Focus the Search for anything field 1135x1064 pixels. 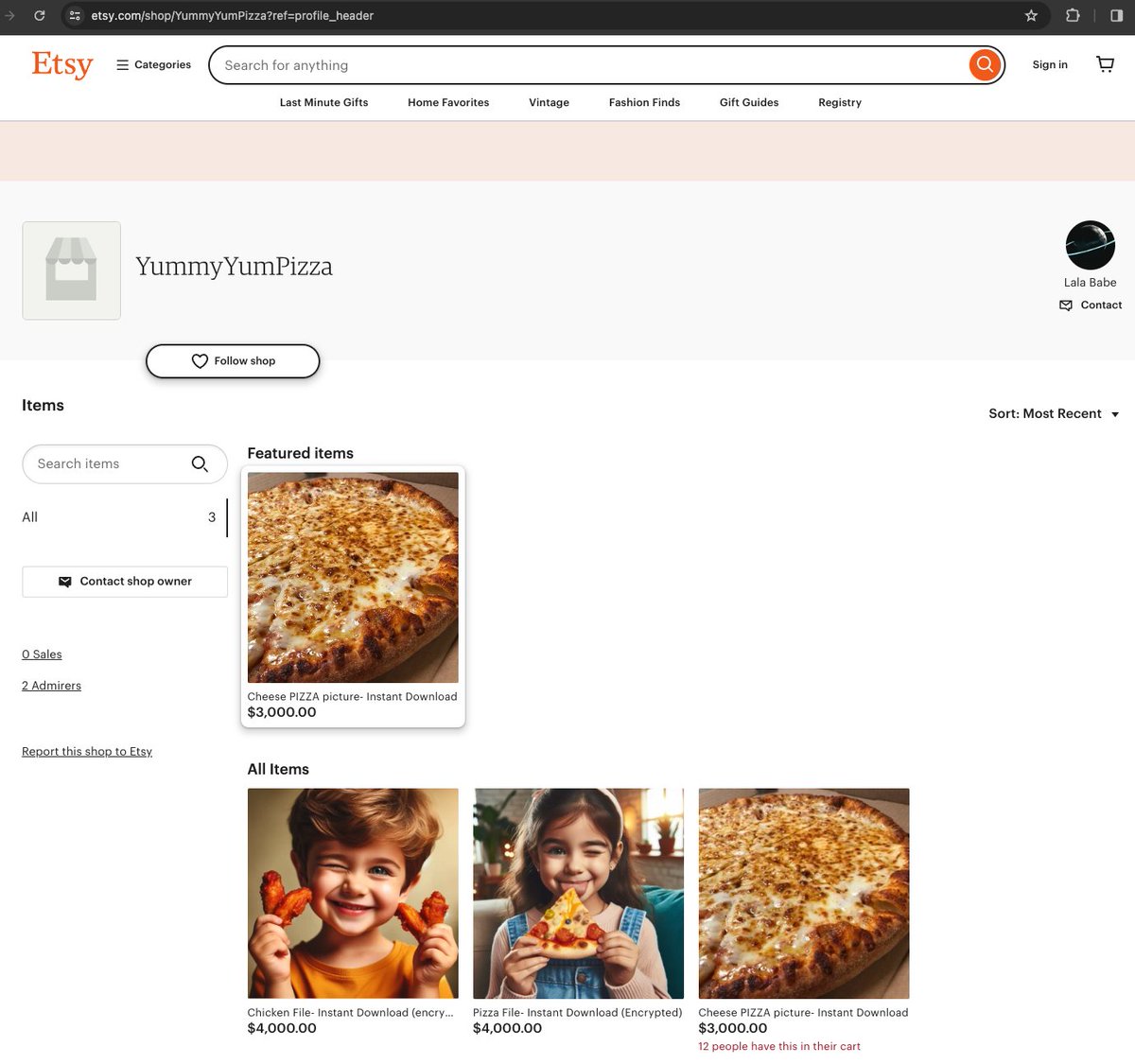[586, 65]
